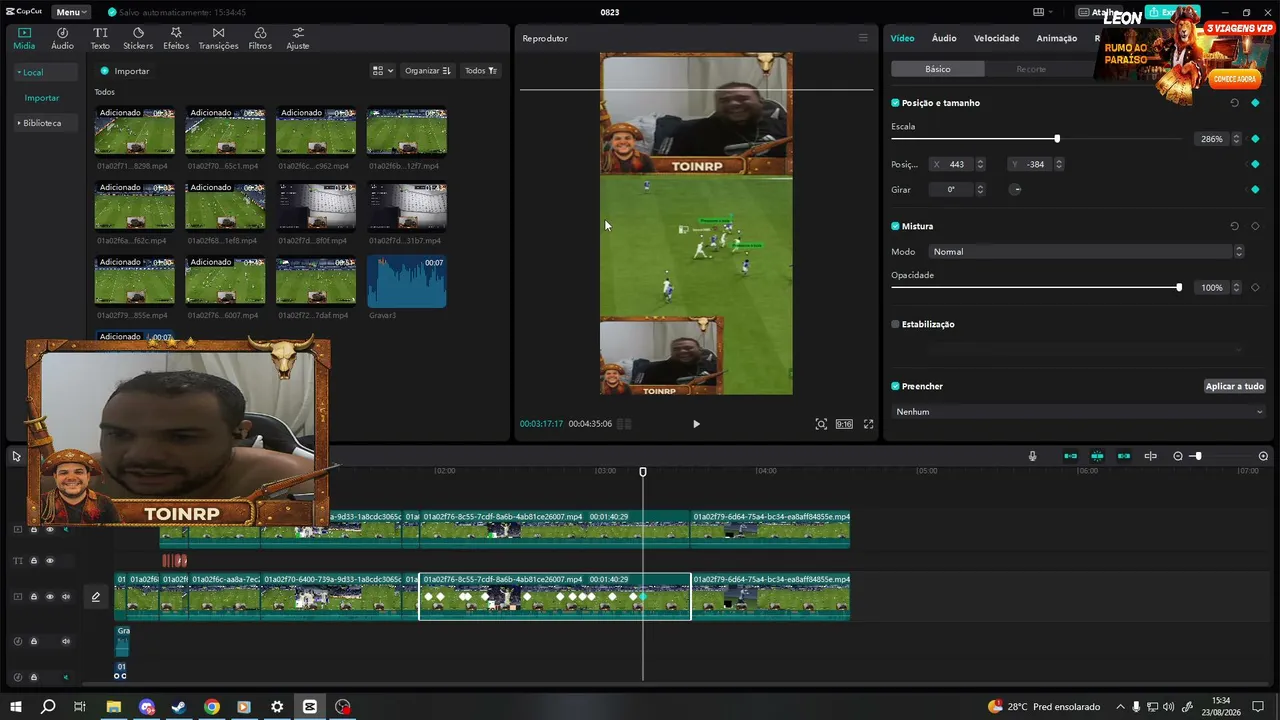Image resolution: width=1280 pixels, height=720 pixels.
Task: Open the Todos filter dropdown
Action: [x=481, y=71]
